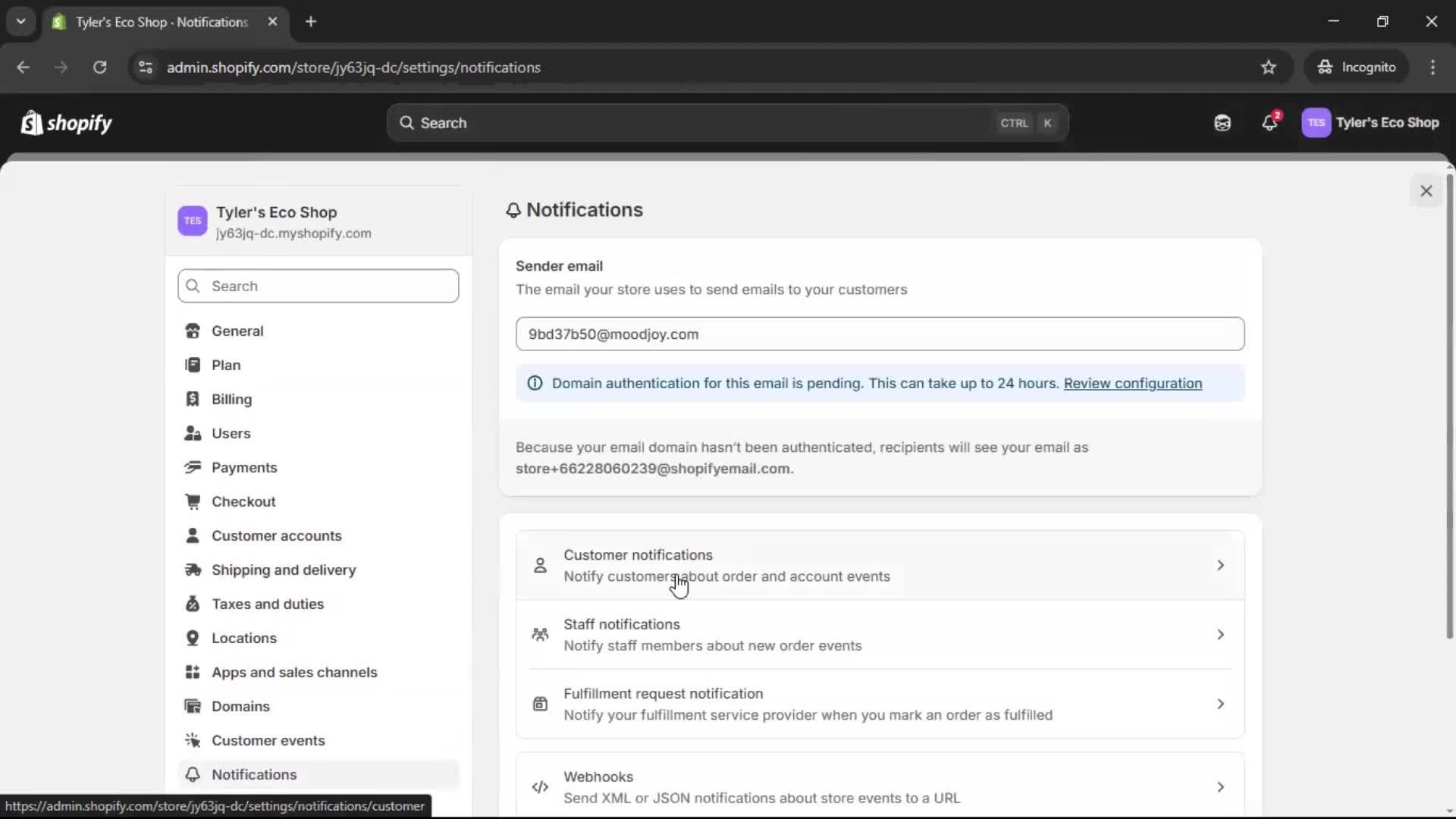Click the Shopify logo in top bar
1456x819 pixels.
[66, 122]
